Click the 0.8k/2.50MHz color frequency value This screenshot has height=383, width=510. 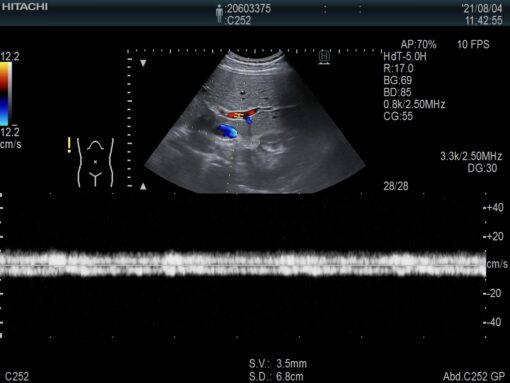pyautogui.click(x=414, y=104)
